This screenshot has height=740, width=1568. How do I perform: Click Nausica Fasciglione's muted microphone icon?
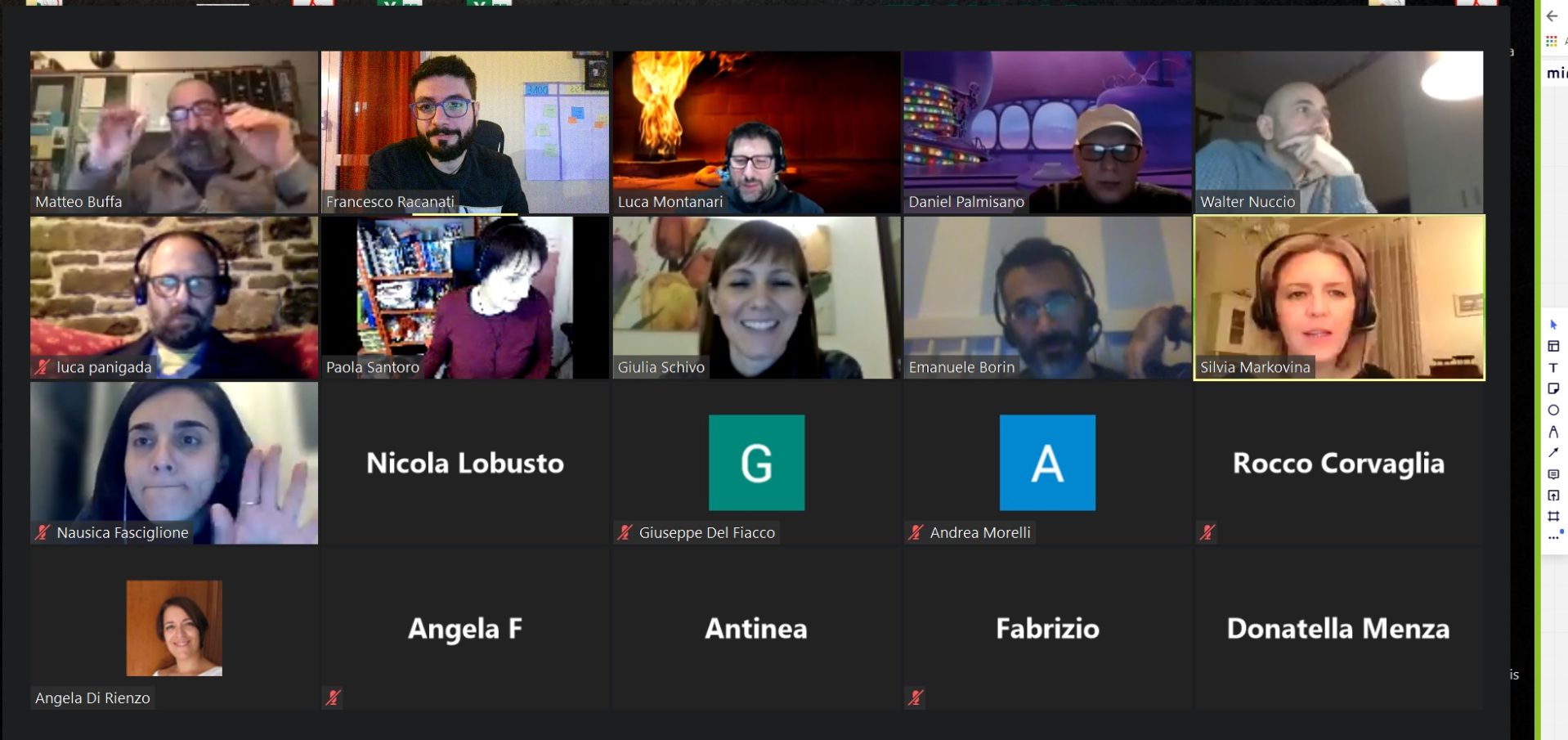pyautogui.click(x=43, y=533)
